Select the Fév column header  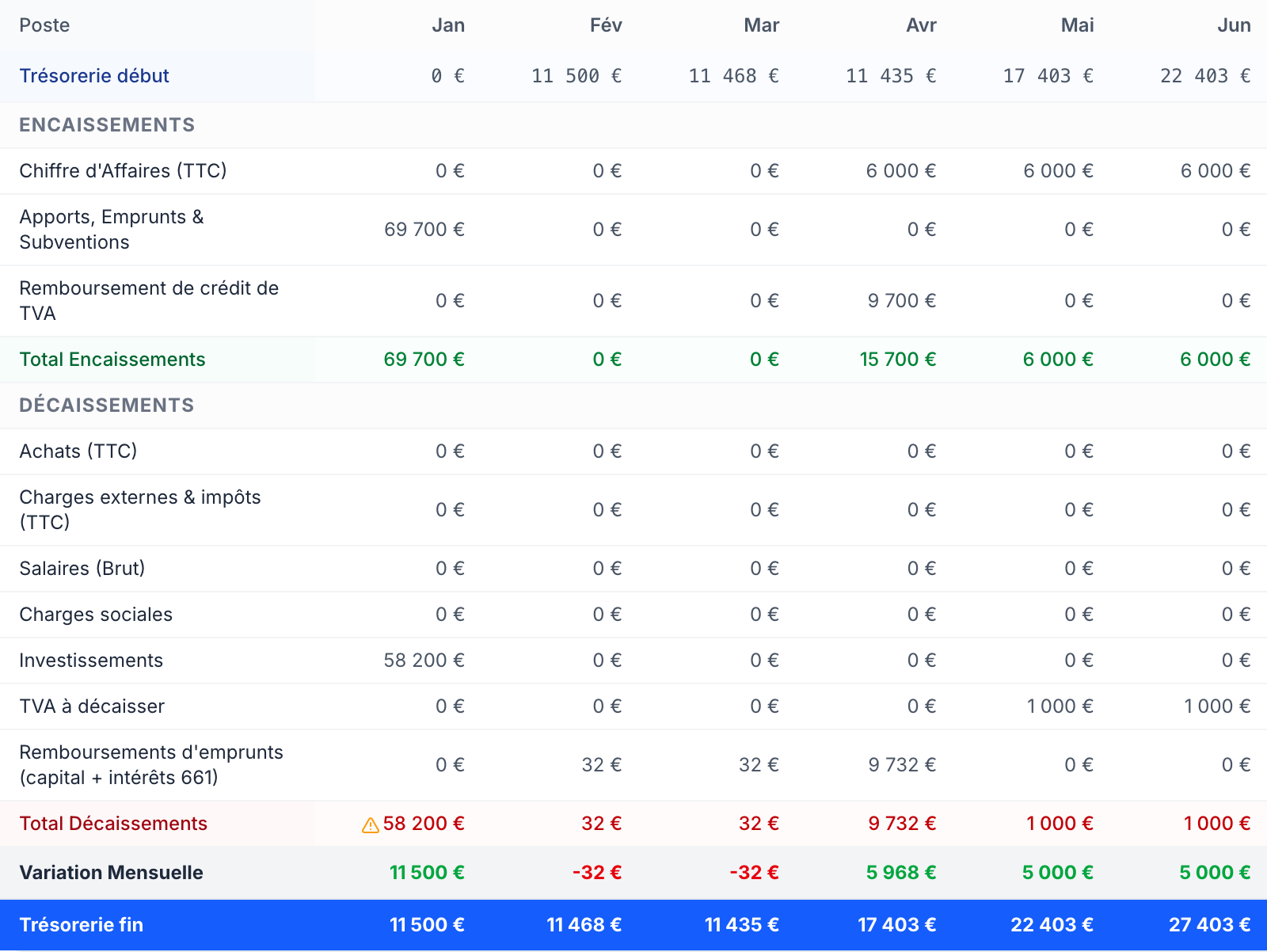606,25
